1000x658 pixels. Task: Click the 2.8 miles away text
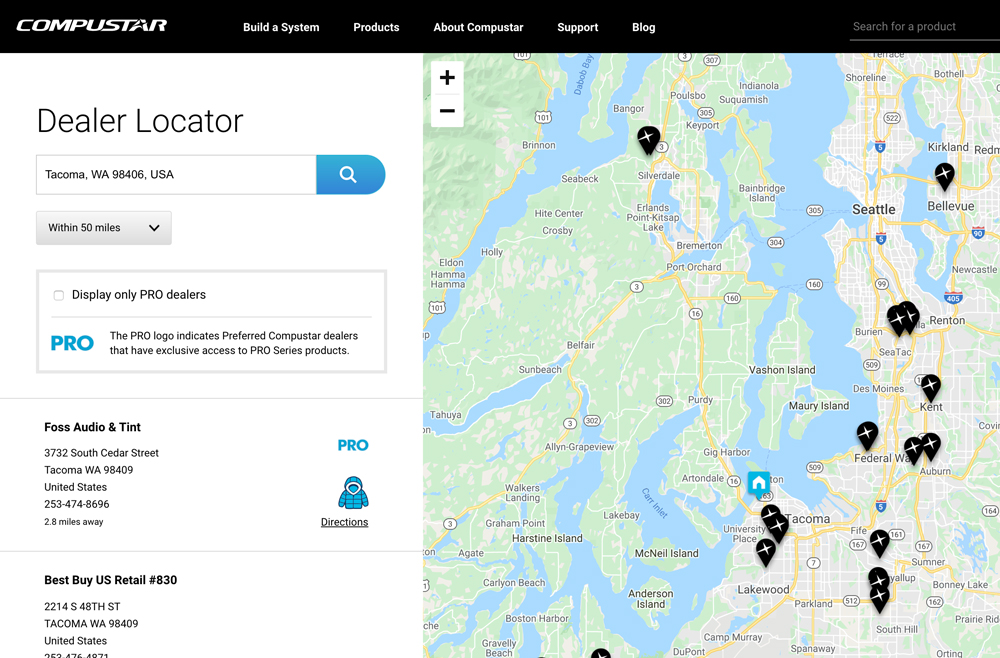coord(73,522)
